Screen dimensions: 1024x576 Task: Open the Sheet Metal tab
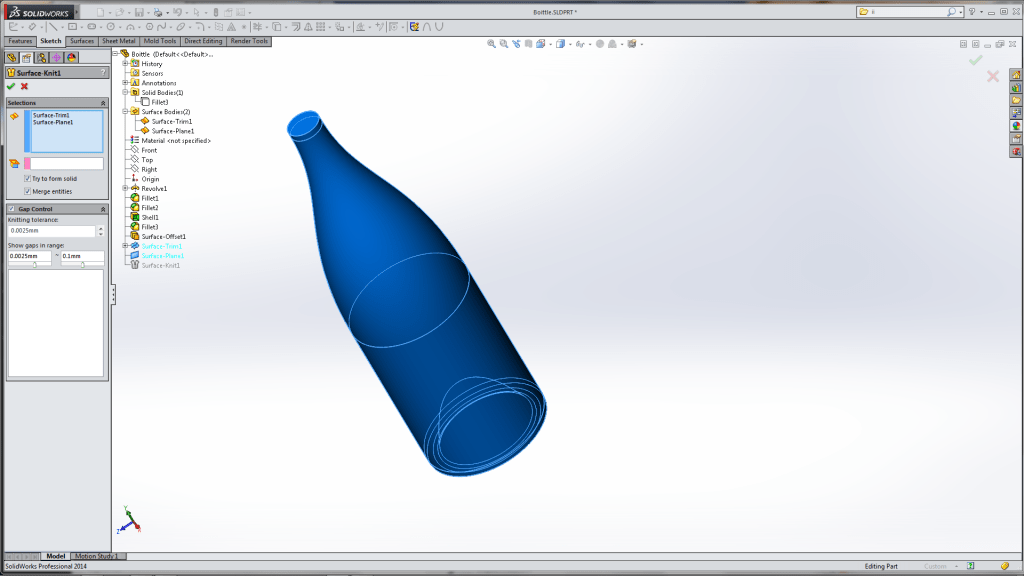pyautogui.click(x=119, y=41)
